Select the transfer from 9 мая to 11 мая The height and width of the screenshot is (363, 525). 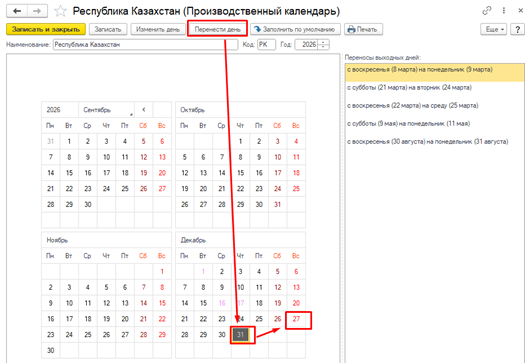click(x=435, y=124)
